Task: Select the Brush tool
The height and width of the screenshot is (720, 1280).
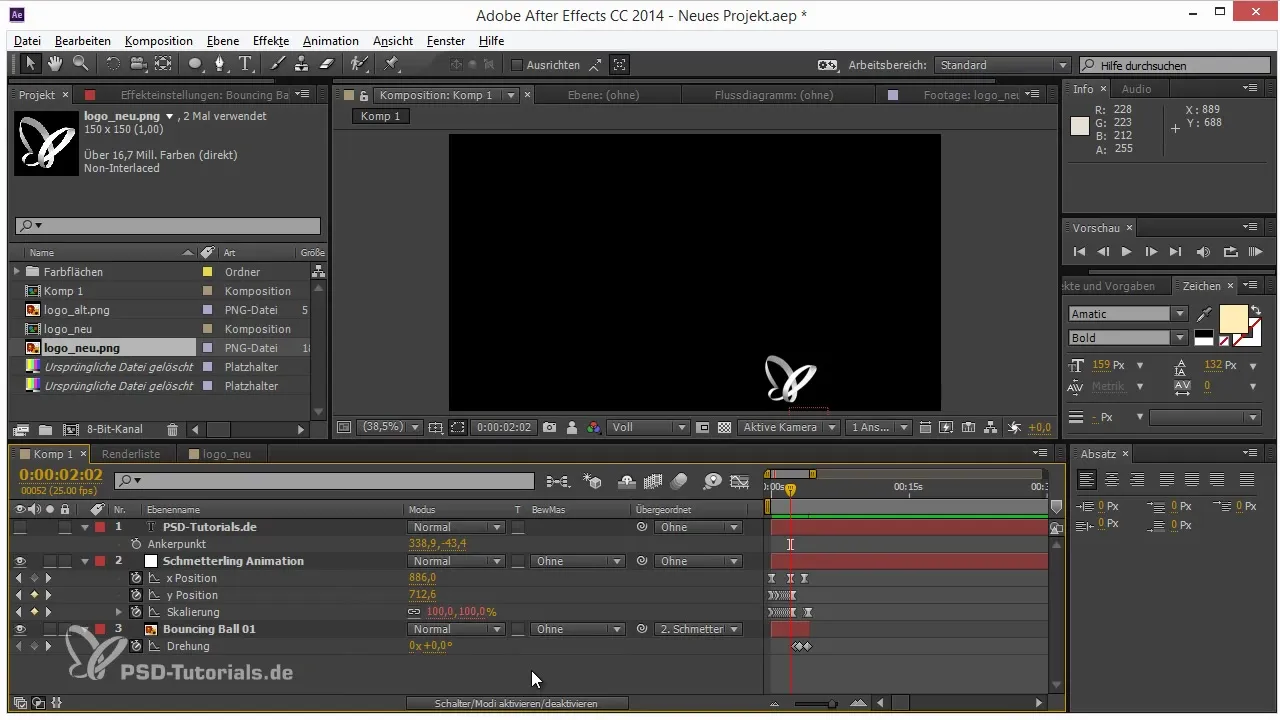Action: click(278, 64)
